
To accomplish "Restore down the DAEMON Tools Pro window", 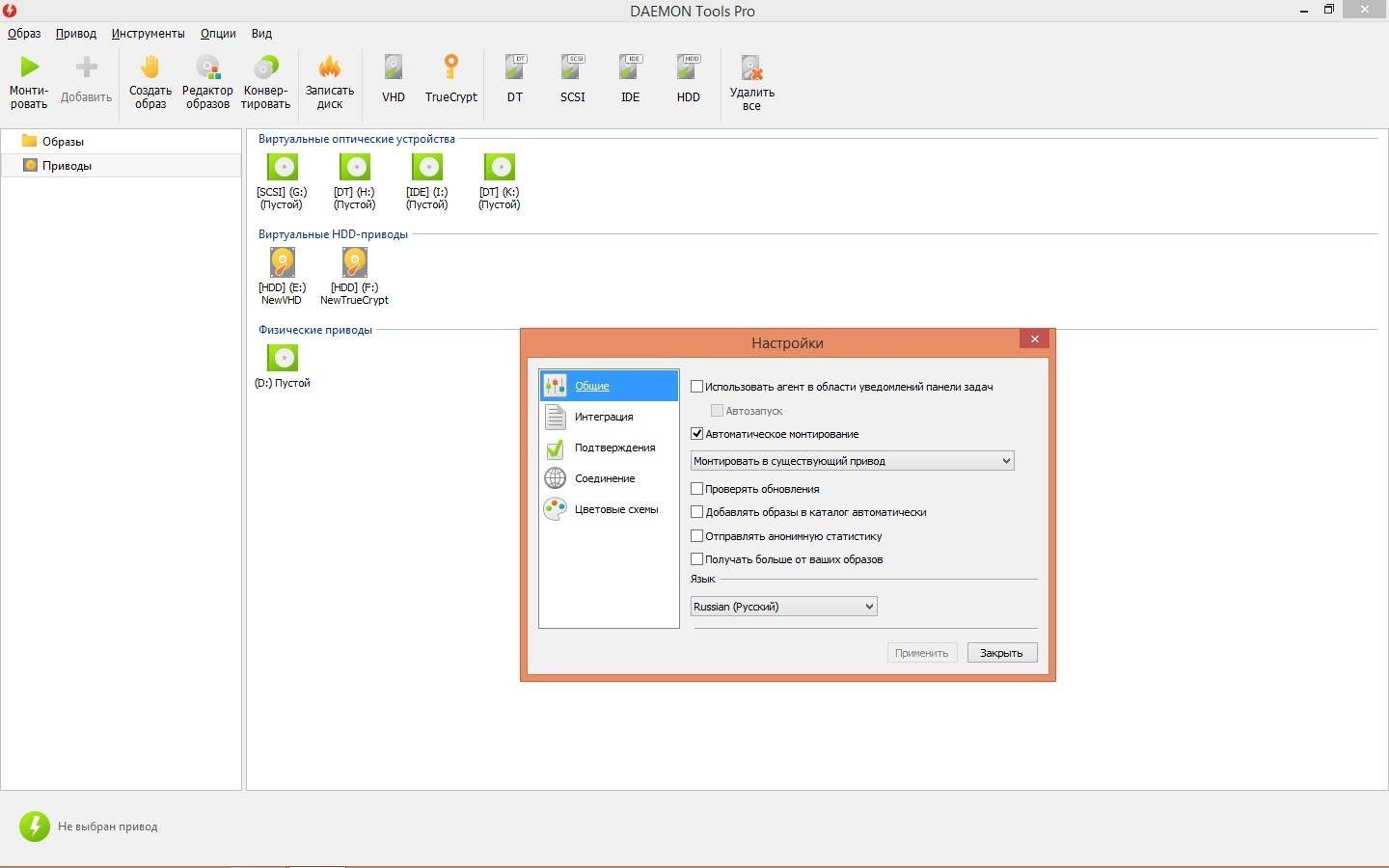I will pyautogui.click(x=1328, y=10).
